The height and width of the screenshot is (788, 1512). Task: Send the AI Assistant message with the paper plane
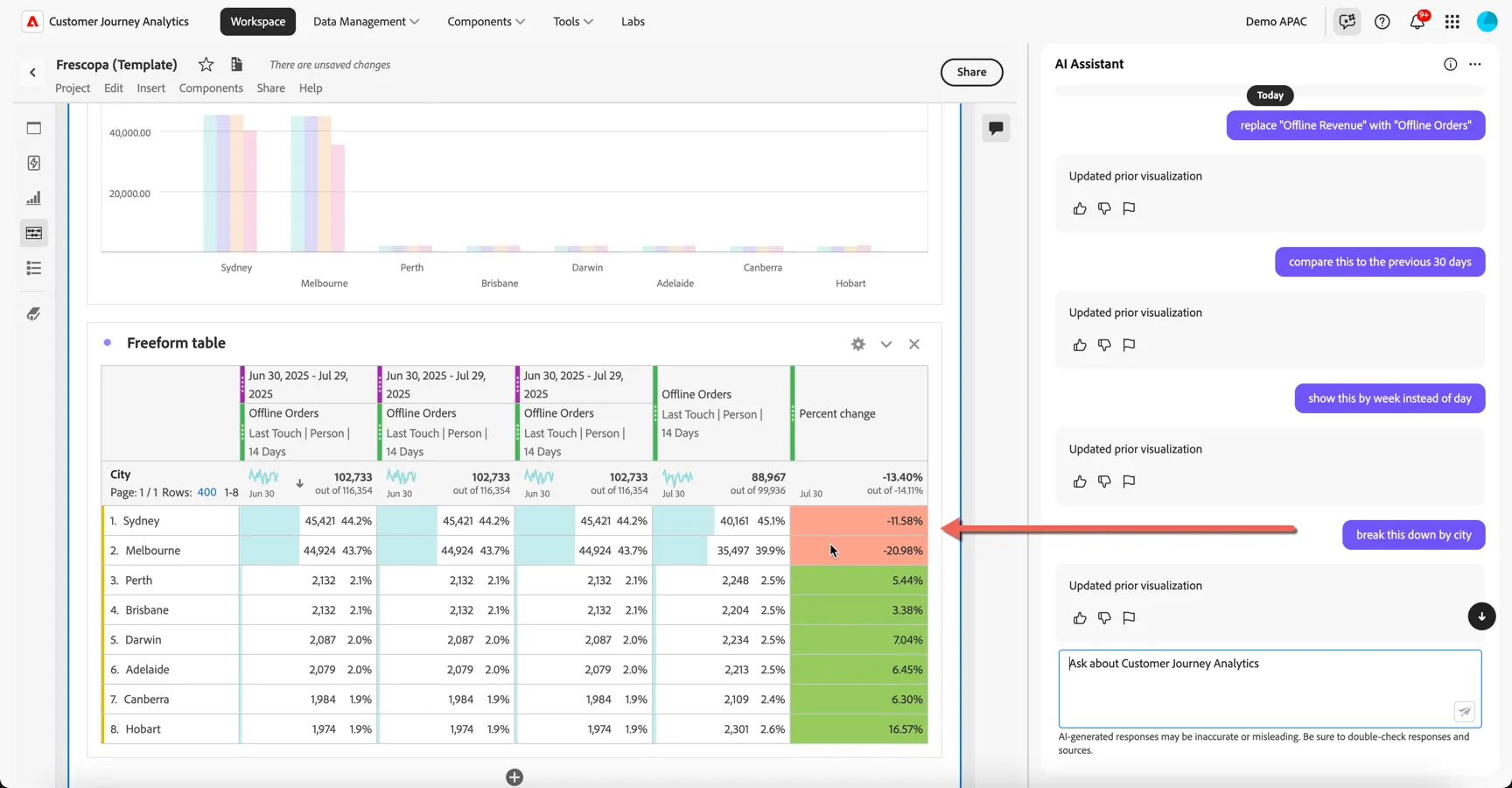1465,712
